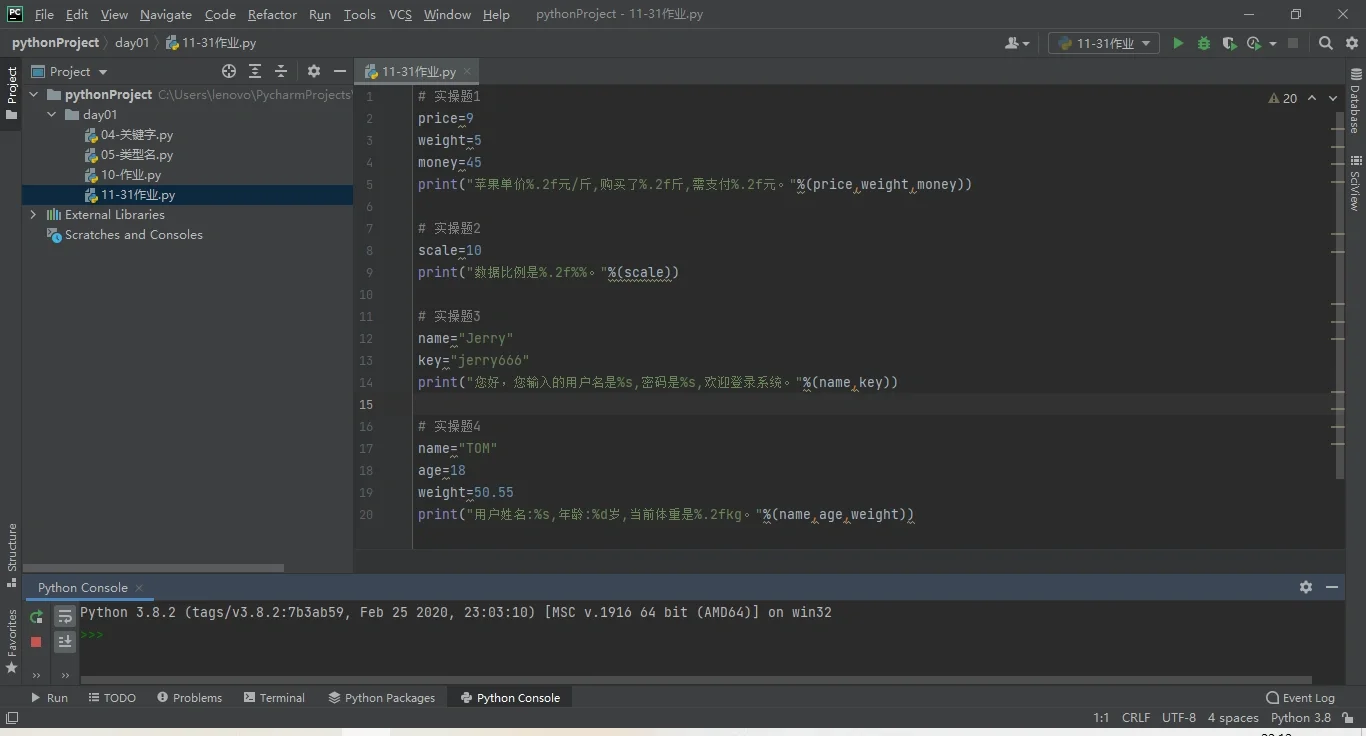The width and height of the screenshot is (1366, 736).
Task: Rerun the Python Console
Action: (x=36, y=616)
